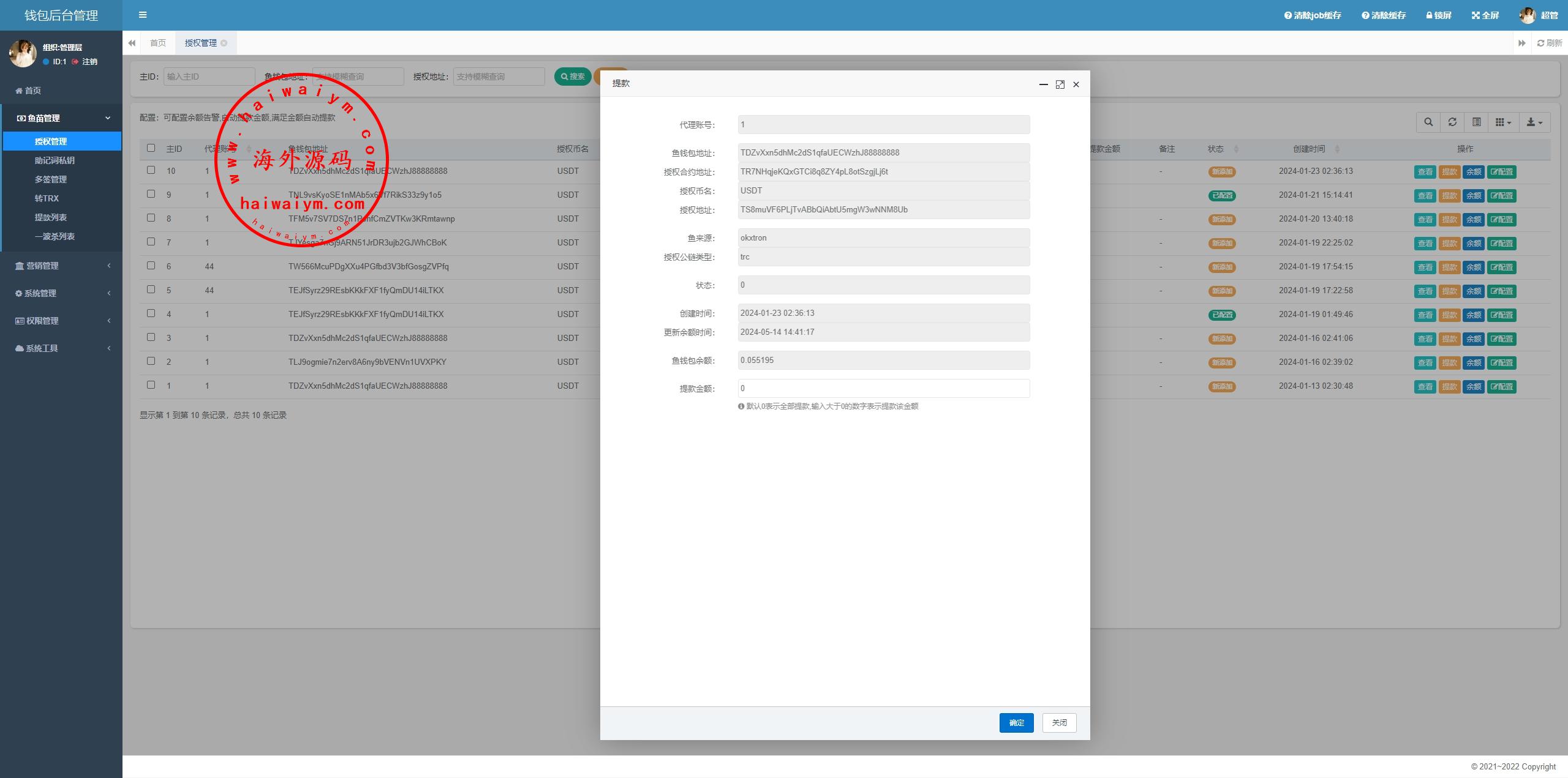Toggle the table card view icon
The width and height of the screenshot is (1568, 778).
tap(1477, 122)
